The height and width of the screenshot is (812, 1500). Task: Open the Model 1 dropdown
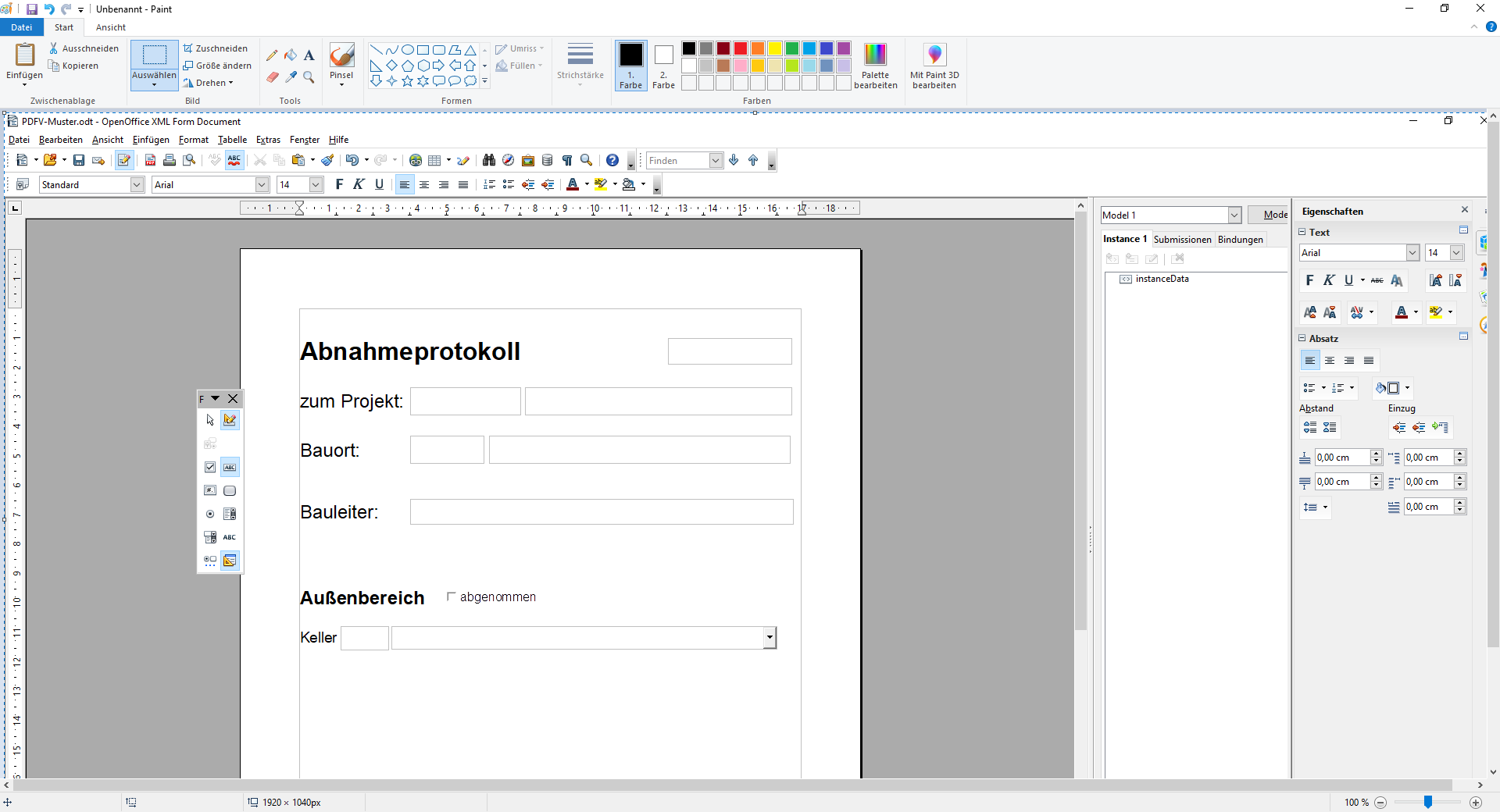click(x=1234, y=215)
